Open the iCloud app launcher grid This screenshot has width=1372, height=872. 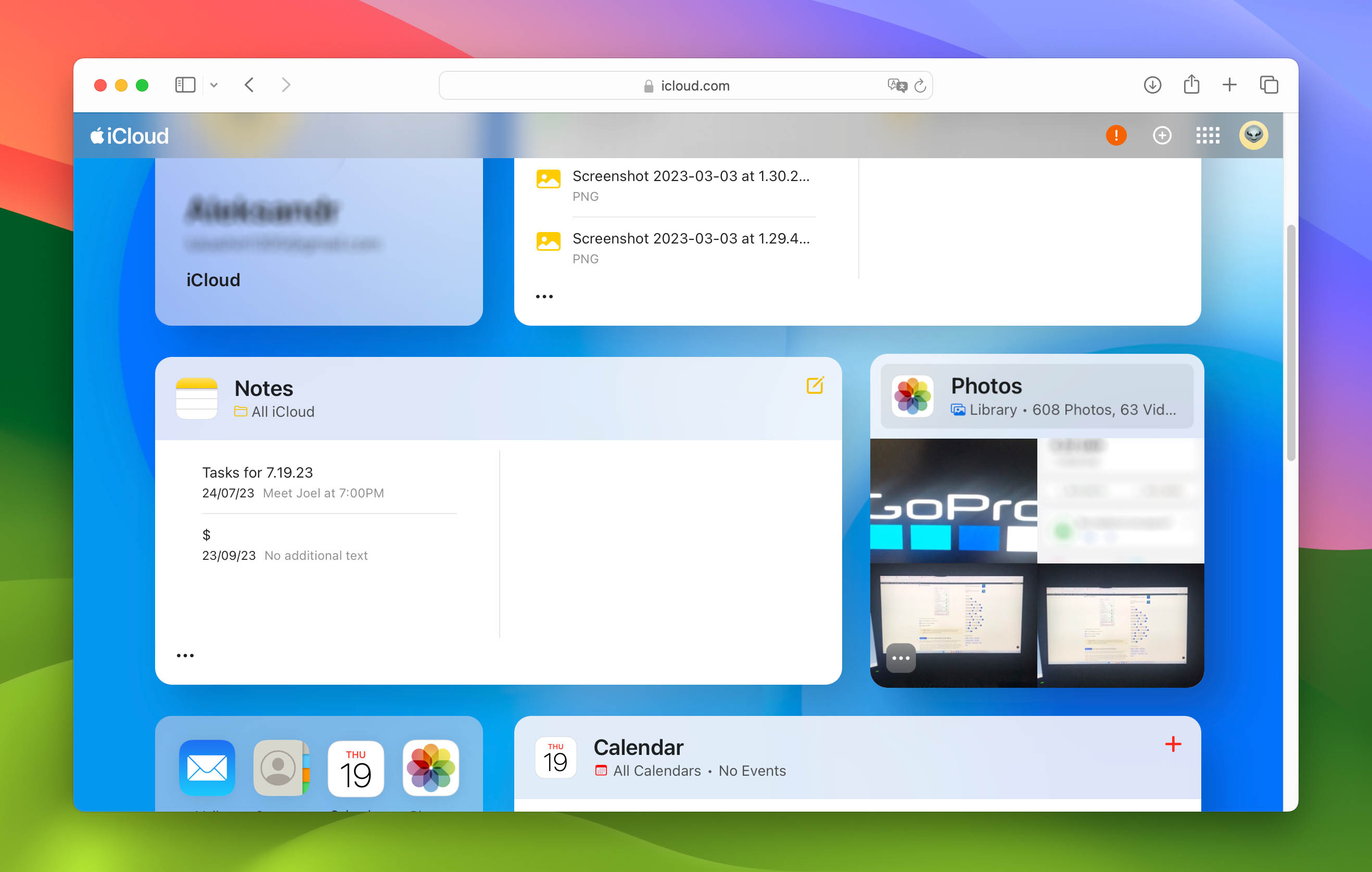[1208, 136]
